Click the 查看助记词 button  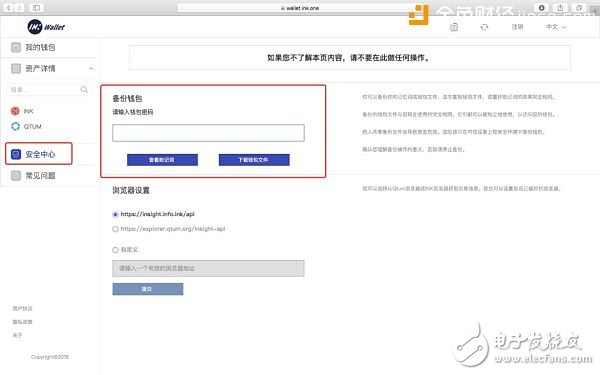pos(162,160)
